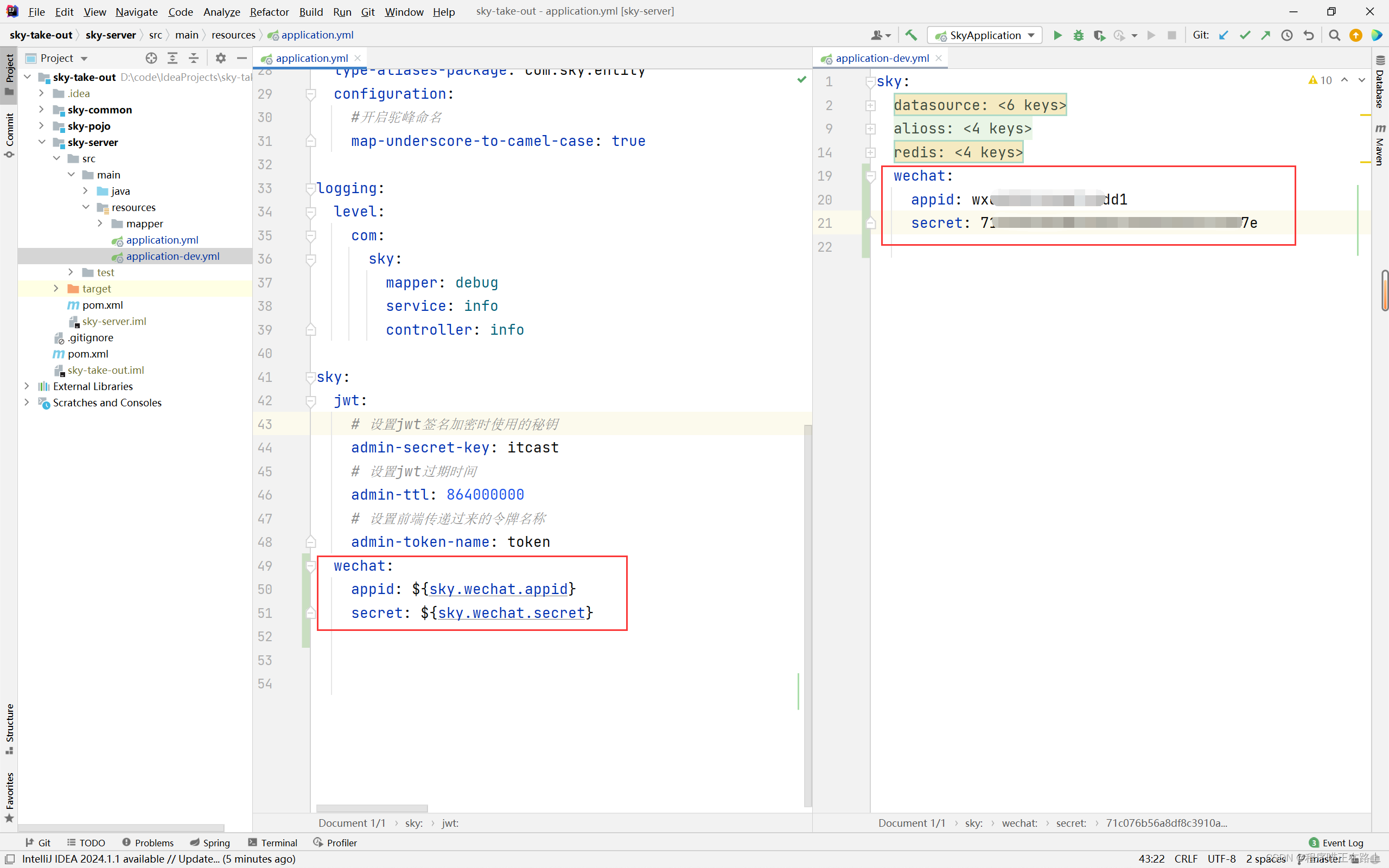Follow the sky.wechat.appid property reference
Screen dimensions: 1389x868
click(498, 589)
